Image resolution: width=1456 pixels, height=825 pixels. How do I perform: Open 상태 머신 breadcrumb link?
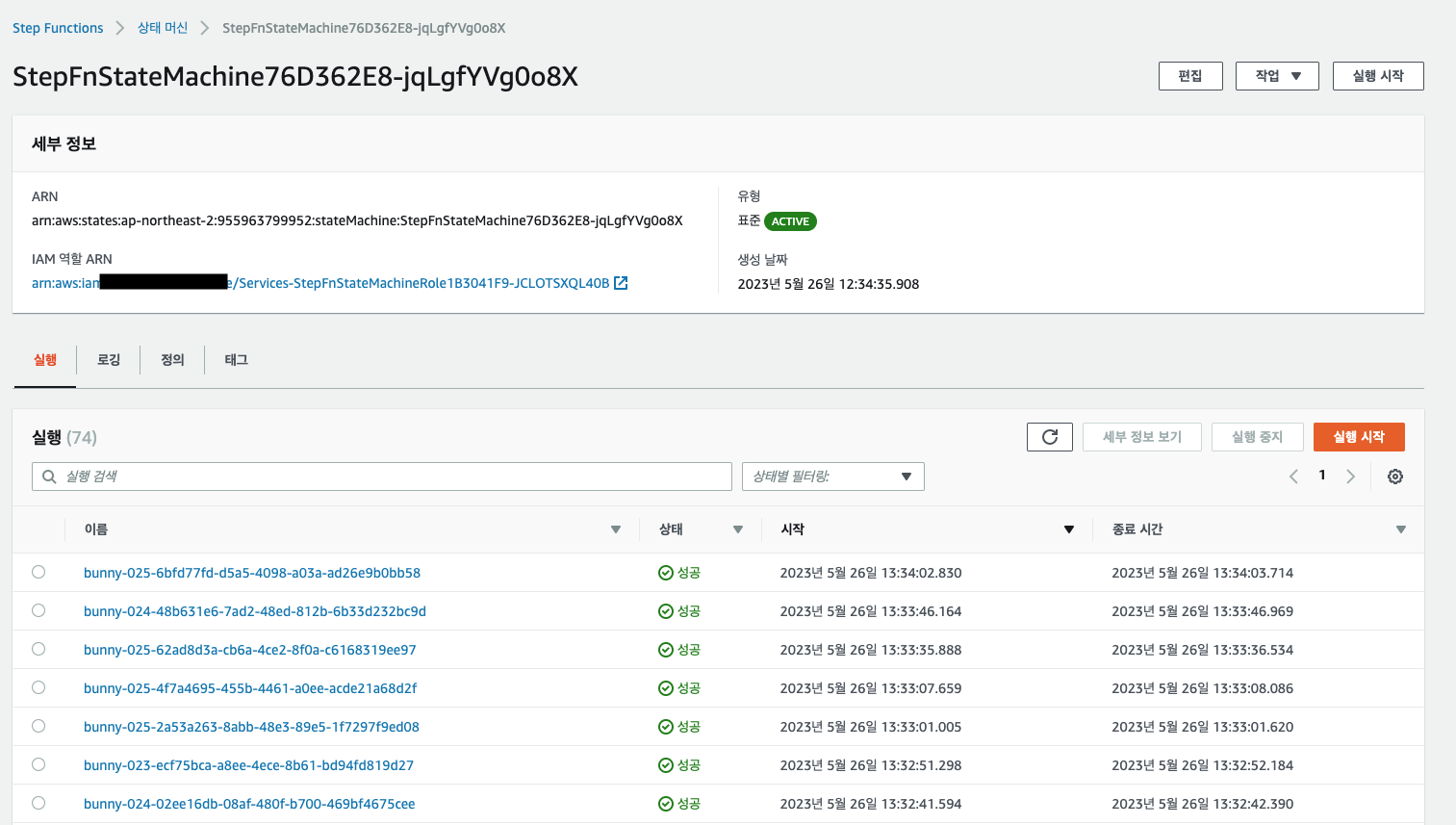pyautogui.click(x=163, y=28)
